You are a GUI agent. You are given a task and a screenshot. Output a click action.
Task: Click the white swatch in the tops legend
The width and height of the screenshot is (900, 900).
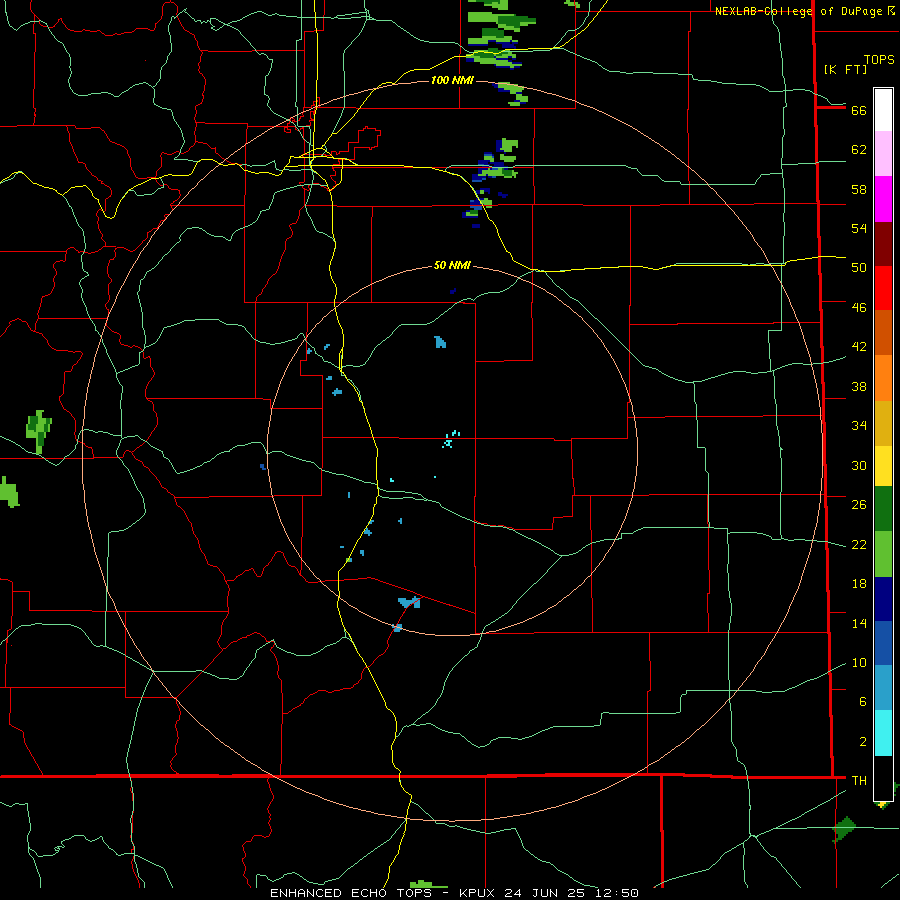(x=883, y=110)
